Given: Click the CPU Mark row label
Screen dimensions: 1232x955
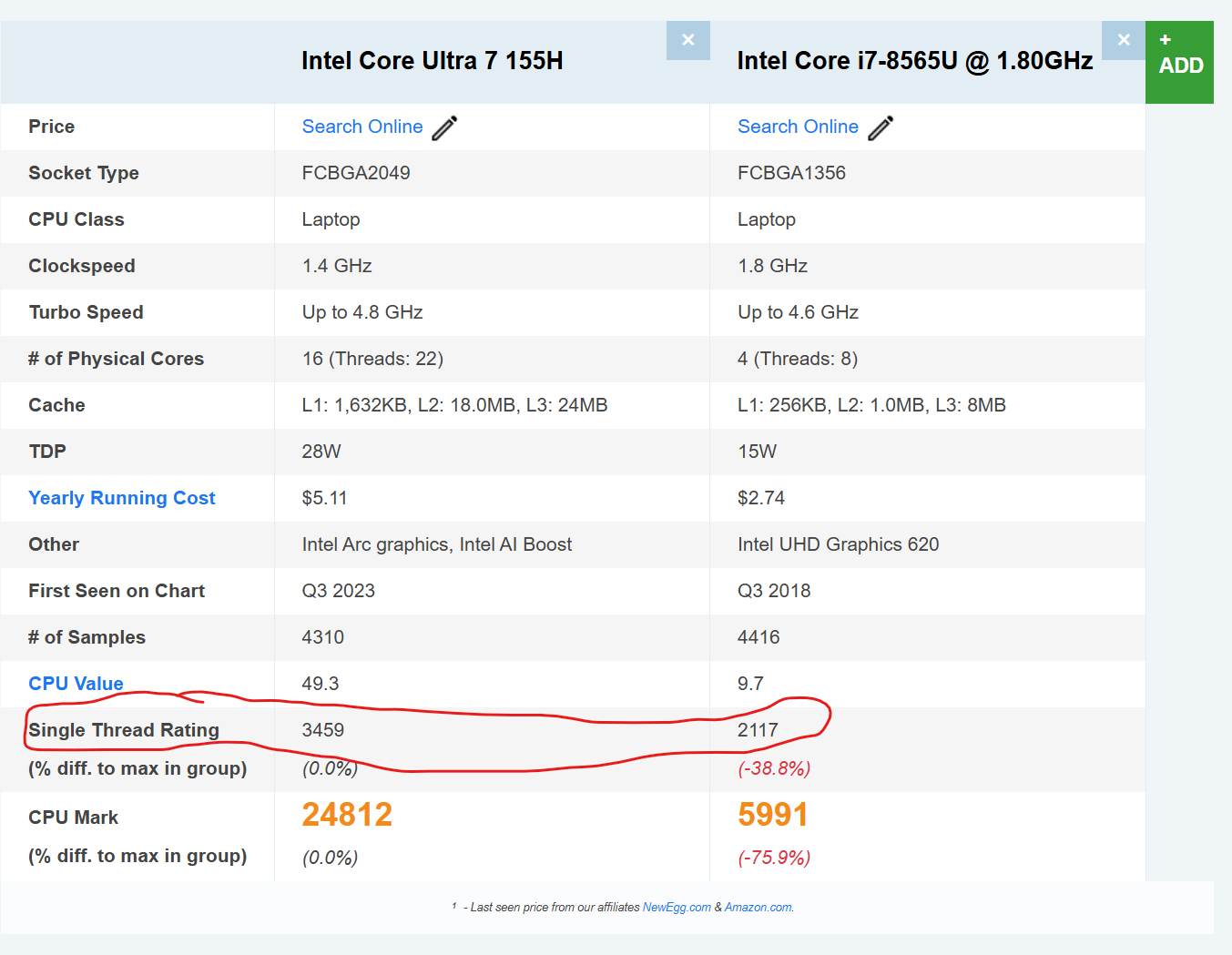Looking at the screenshot, I should 74,818.
